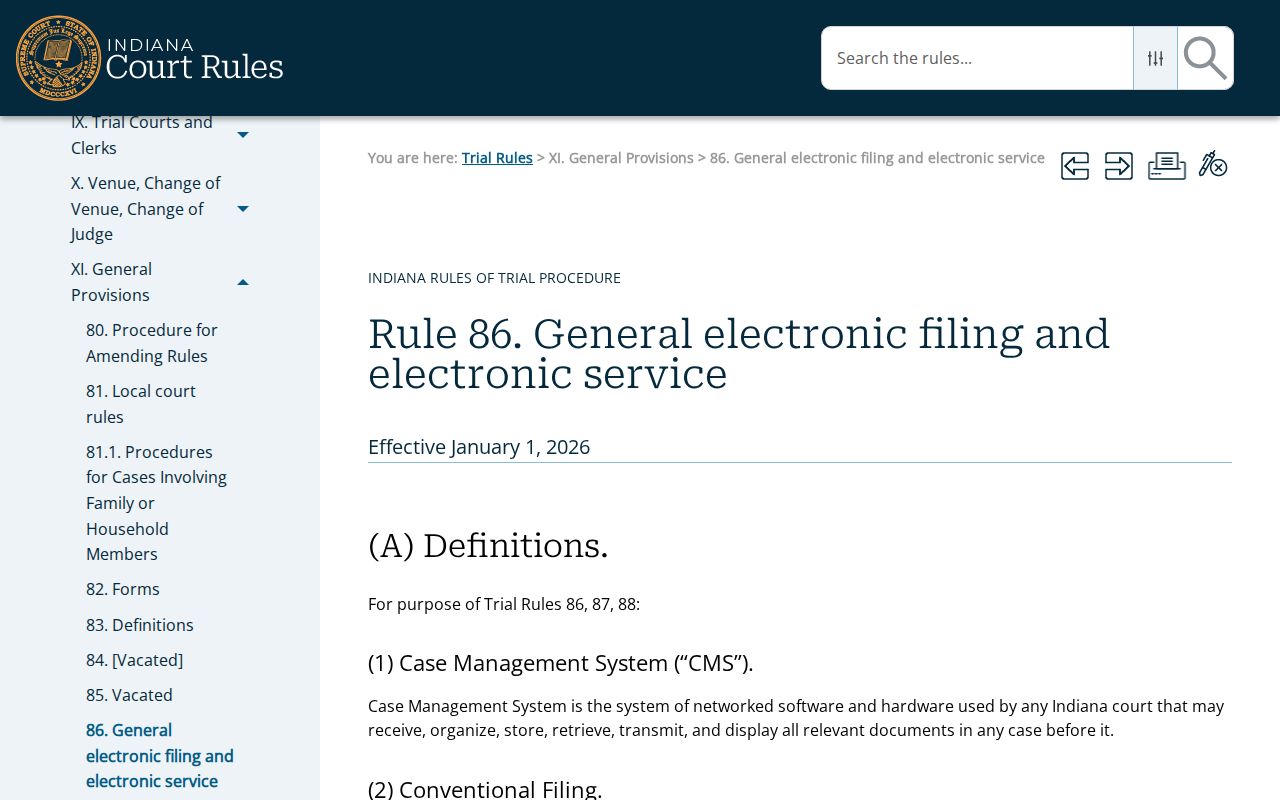Click '(2) Conventional Filing.' heading
Viewport: 1280px width, 800px height.
[485, 789]
